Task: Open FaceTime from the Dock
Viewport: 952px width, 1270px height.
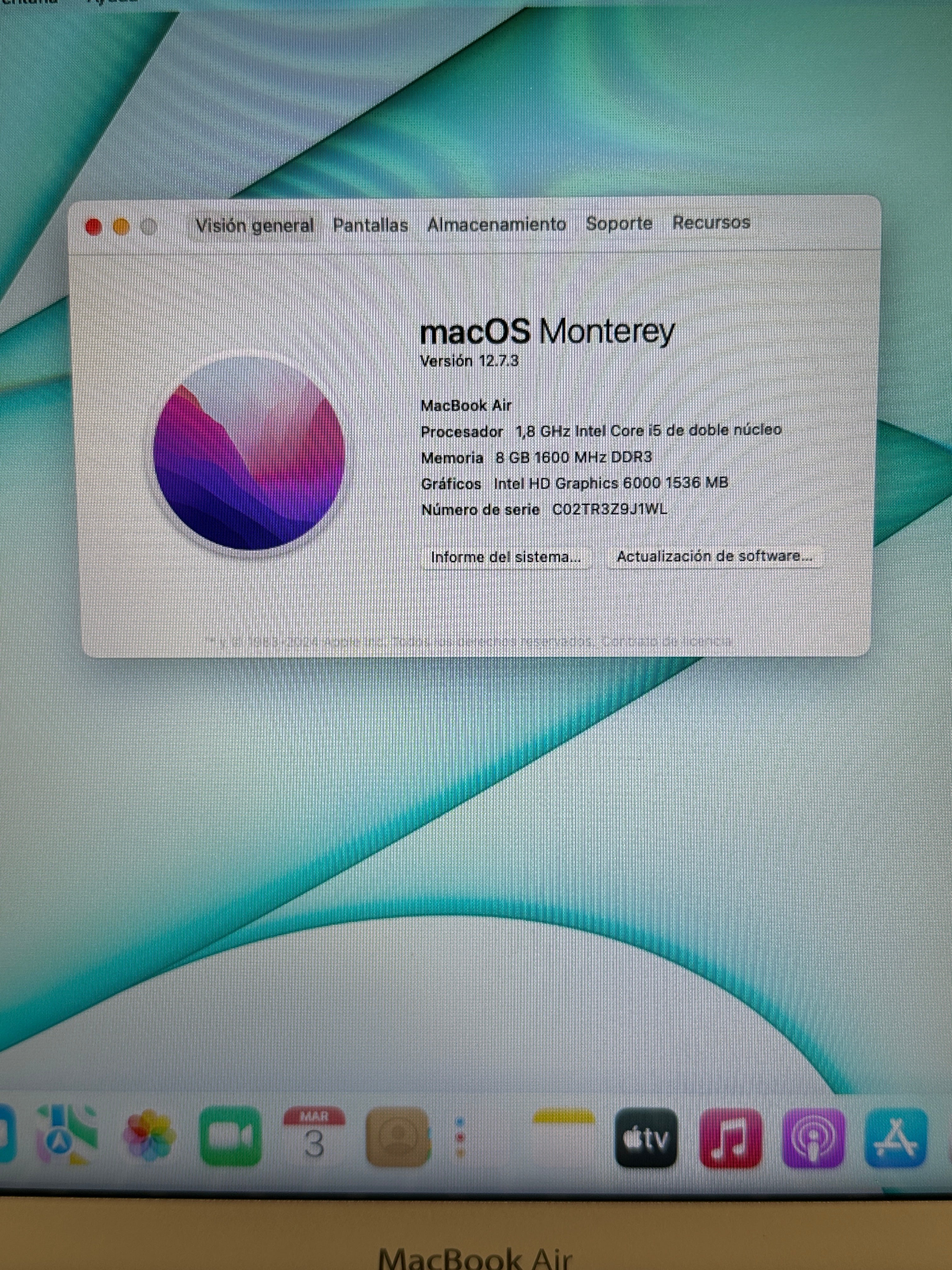Action: pyautogui.click(x=230, y=1136)
